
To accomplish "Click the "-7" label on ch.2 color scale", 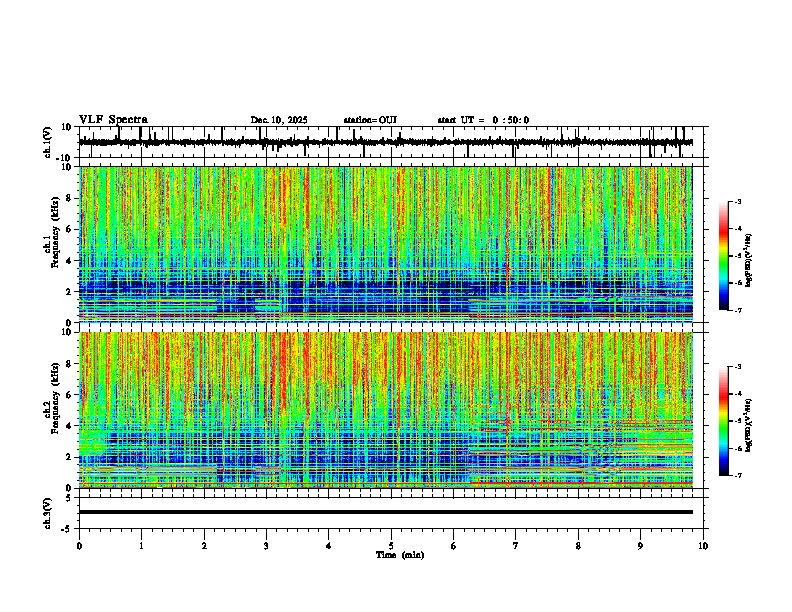I will coord(738,475).
